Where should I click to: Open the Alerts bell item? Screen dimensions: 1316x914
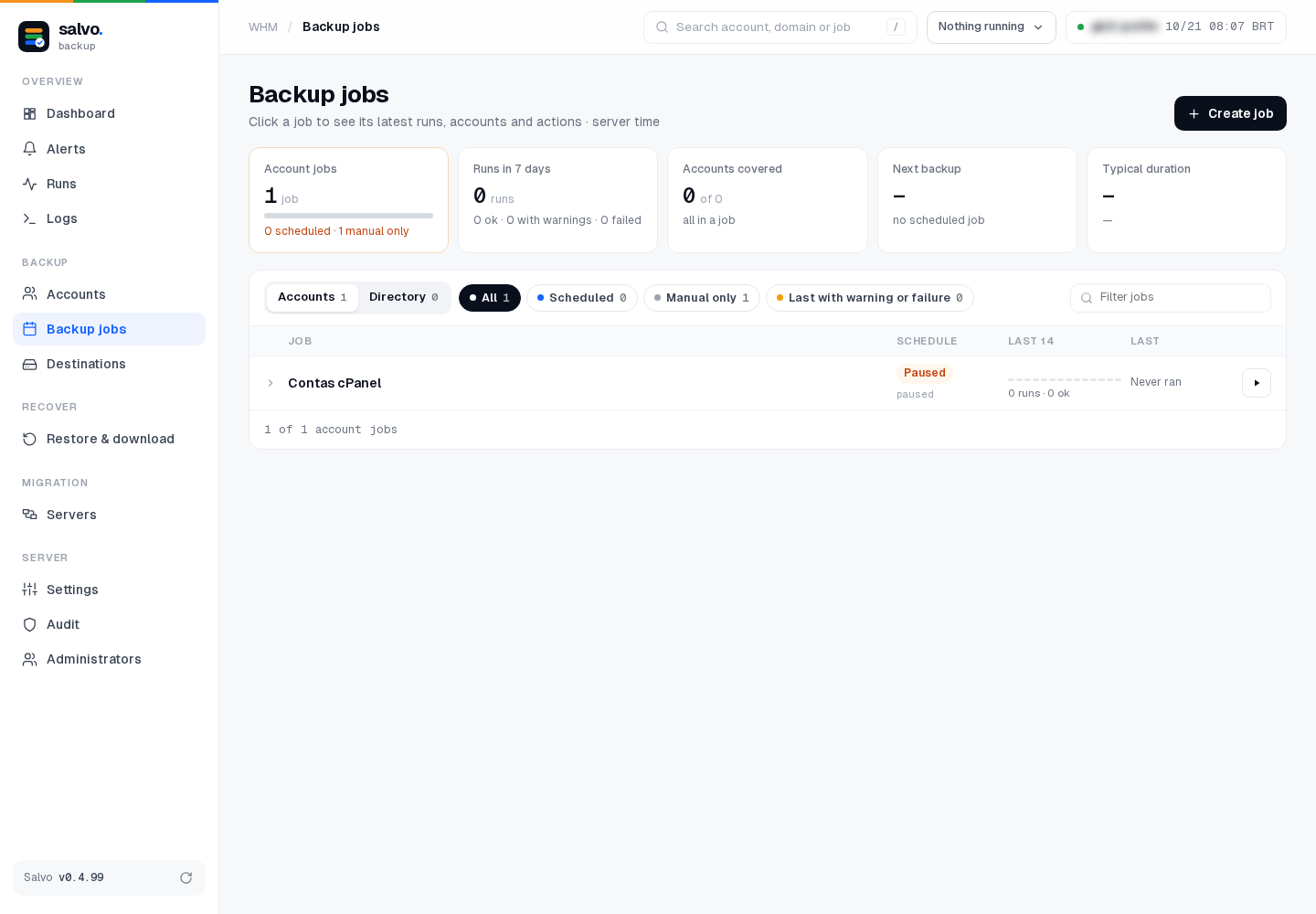(109, 149)
